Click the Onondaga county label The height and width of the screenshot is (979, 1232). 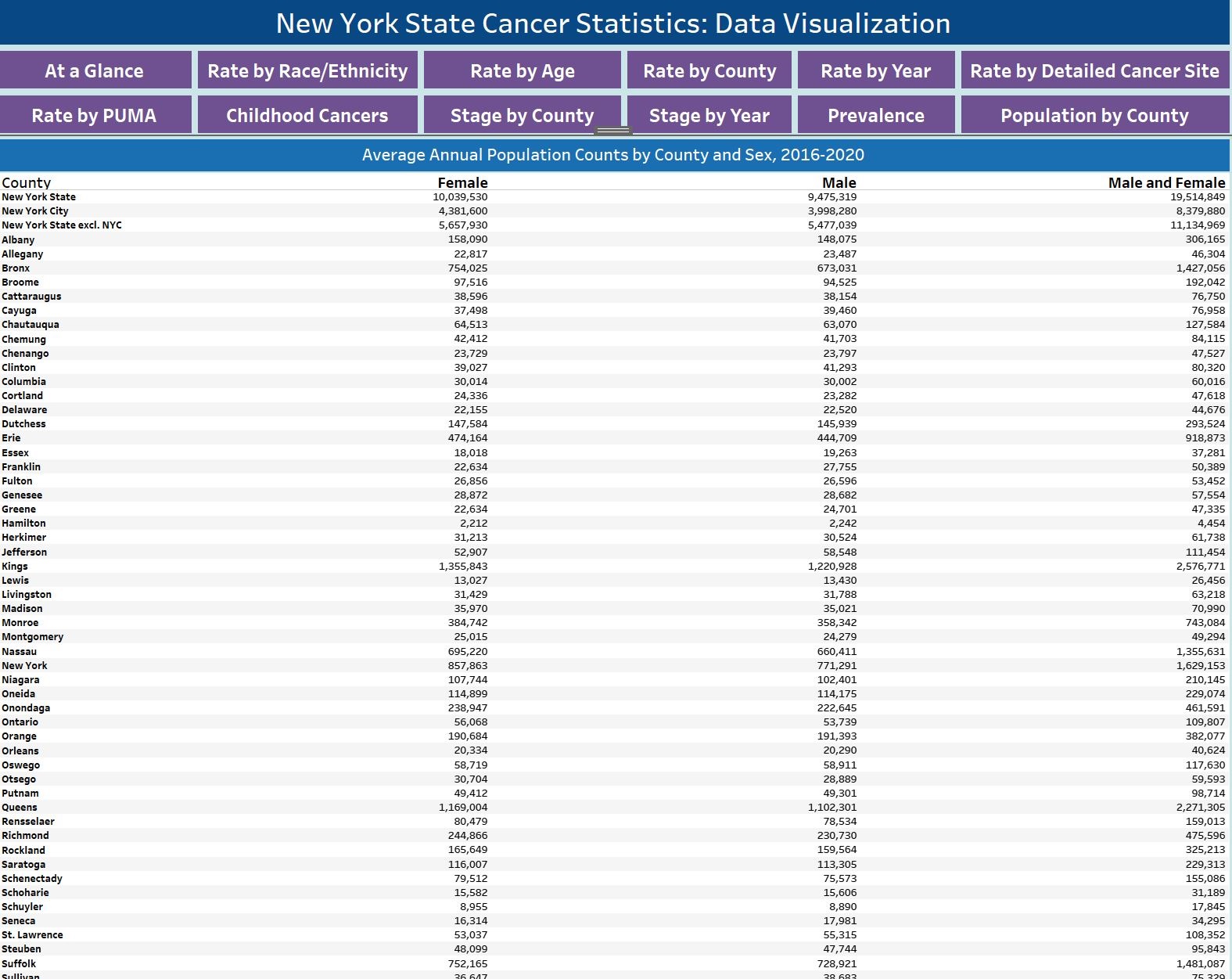26,708
